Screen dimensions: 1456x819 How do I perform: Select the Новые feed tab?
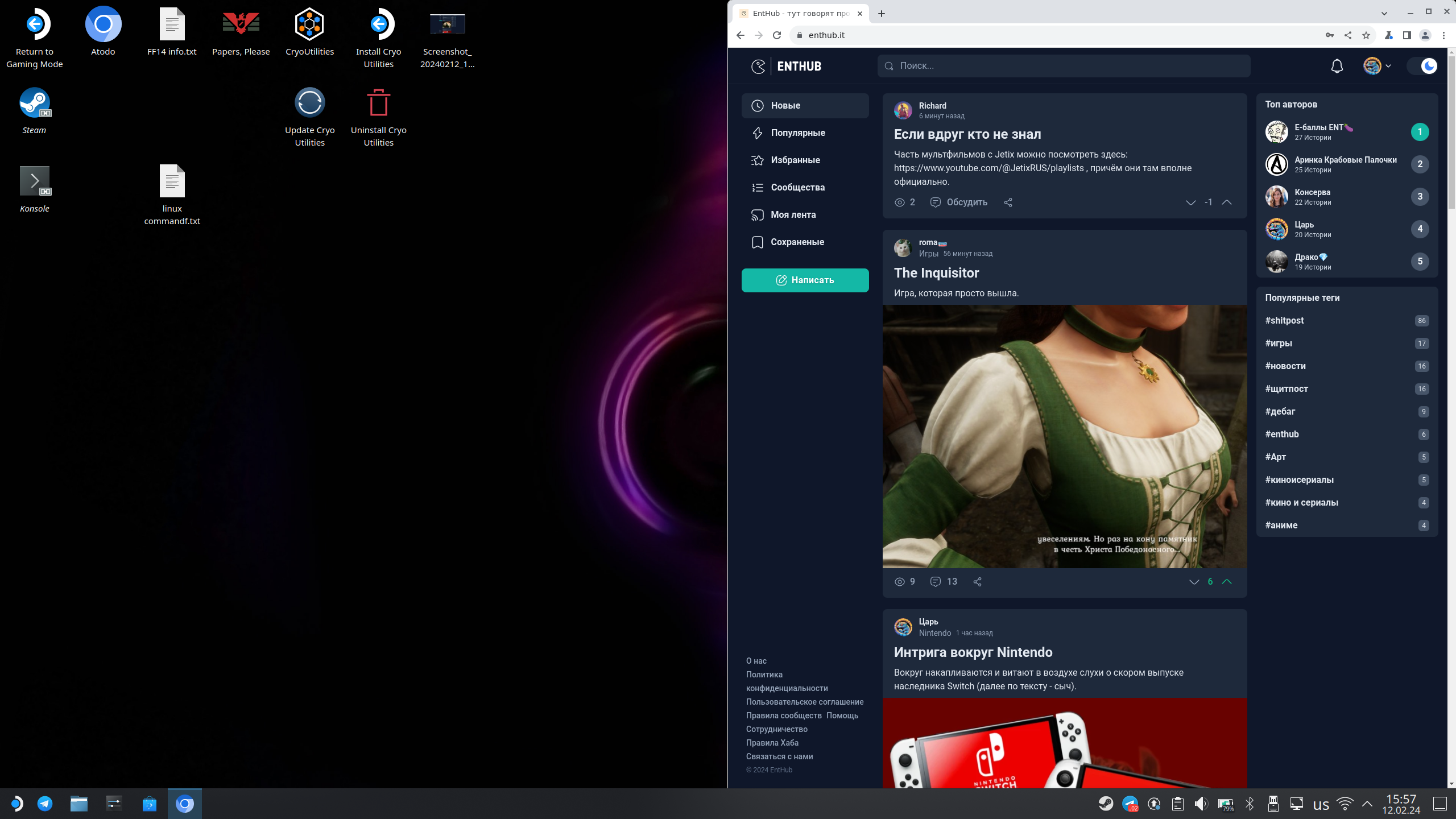(805, 106)
